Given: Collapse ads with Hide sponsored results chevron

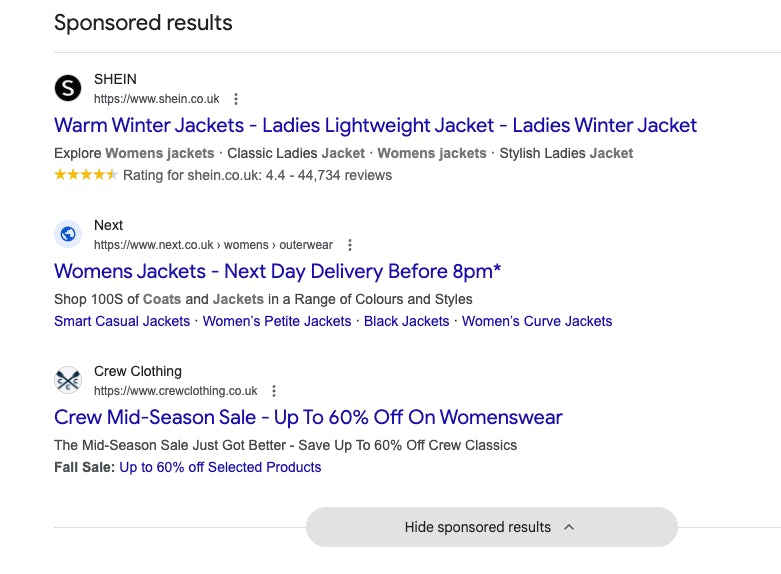Looking at the screenshot, I should [x=569, y=527].
